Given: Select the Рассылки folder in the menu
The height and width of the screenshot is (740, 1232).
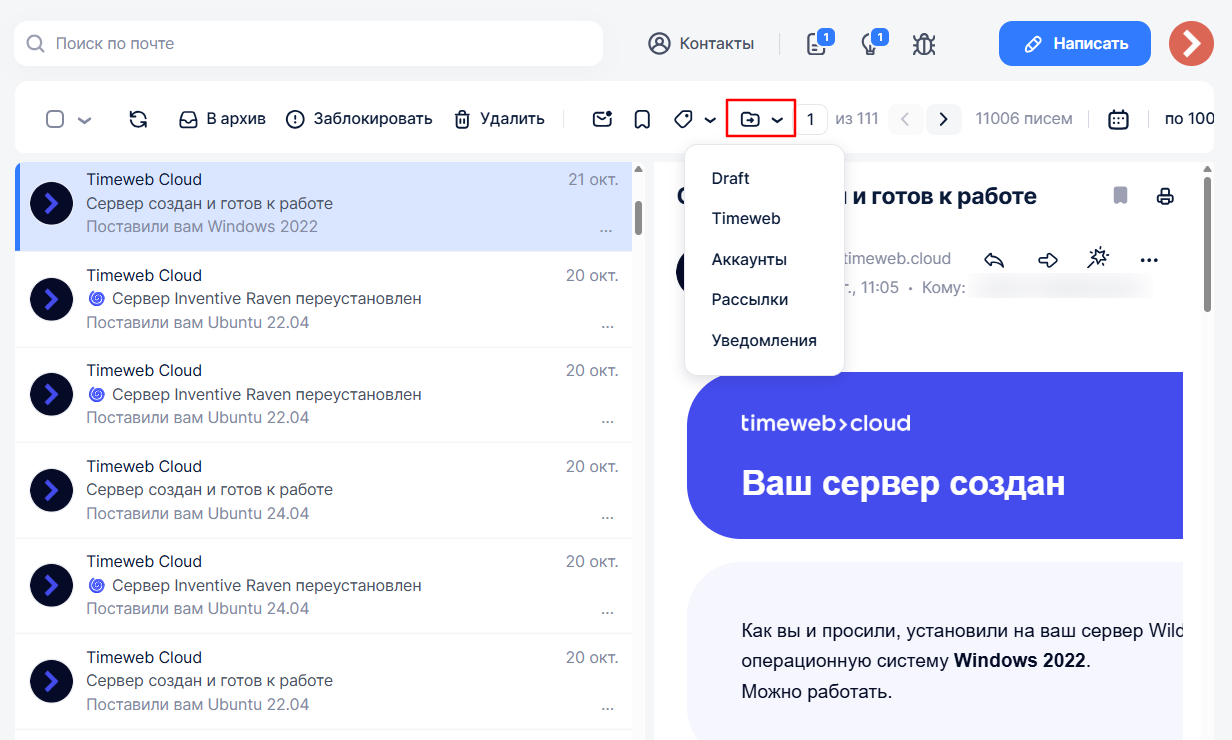Looking at the screenshot, I should [x=749, y=300].
